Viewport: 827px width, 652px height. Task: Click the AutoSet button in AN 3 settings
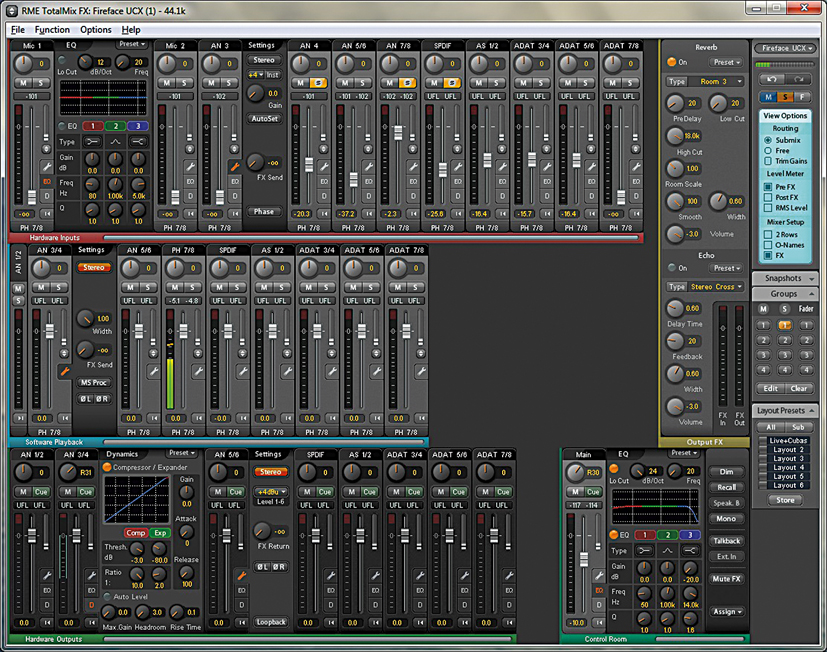coord(265,119)
